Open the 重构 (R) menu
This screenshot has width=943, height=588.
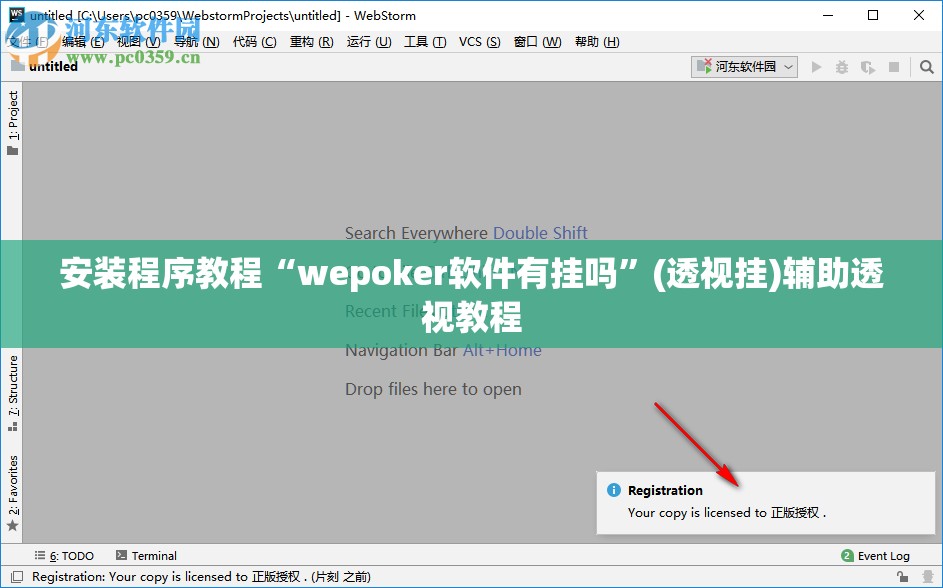pos(312,41)
